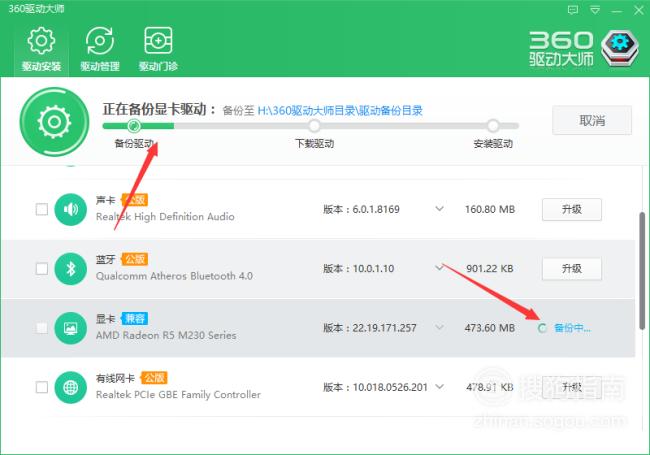Screen dimensions: 650x455
Task: Upgrade the Realtek High Definition Audio driver
Action: tap(572, 209)
